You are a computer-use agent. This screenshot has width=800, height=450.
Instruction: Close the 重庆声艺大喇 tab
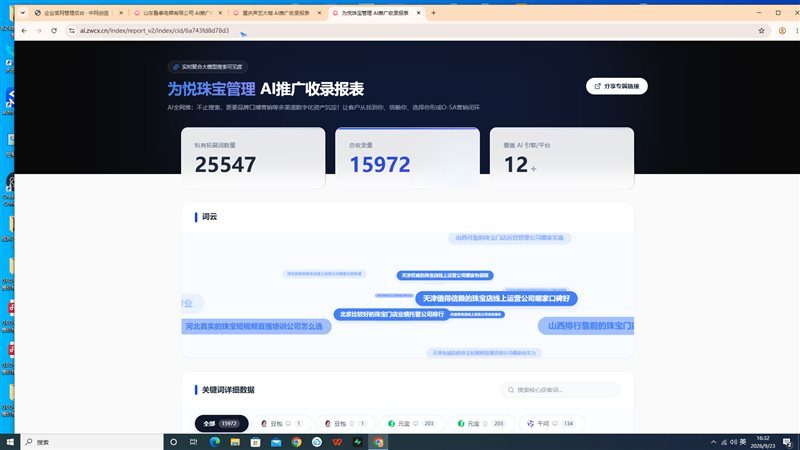319,13
